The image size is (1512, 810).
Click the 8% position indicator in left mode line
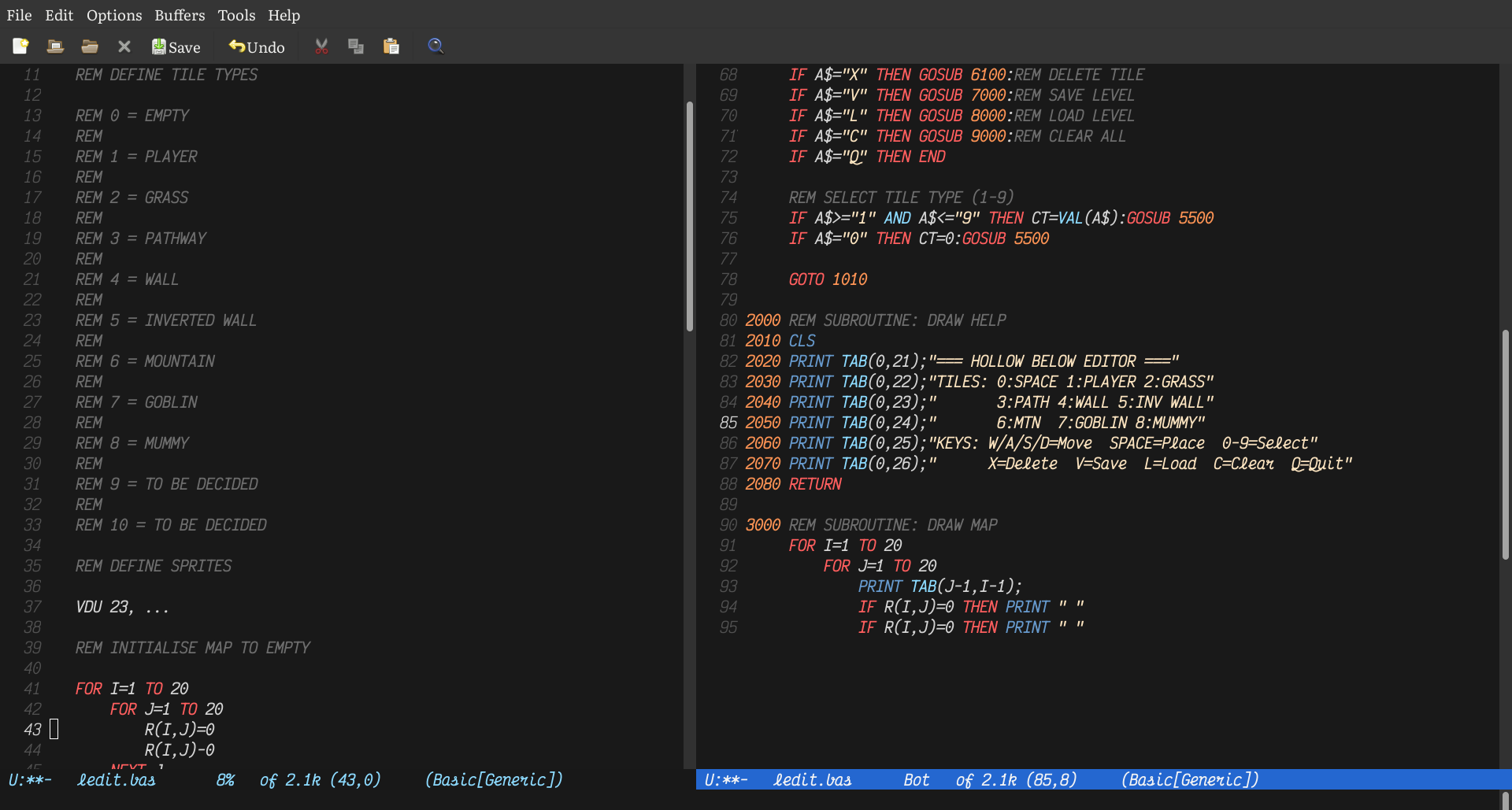[x=226, y=780]
